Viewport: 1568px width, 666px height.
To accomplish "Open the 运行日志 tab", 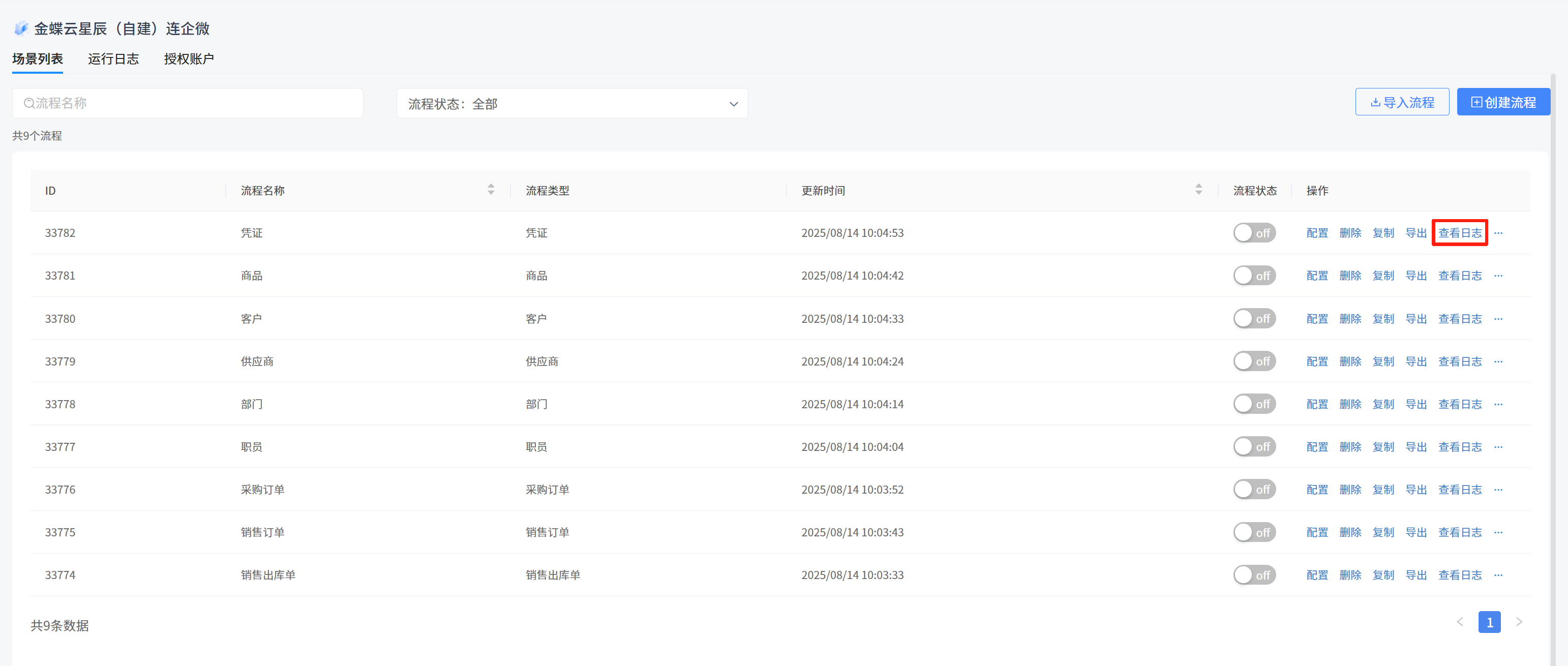I will click(113, 59).
